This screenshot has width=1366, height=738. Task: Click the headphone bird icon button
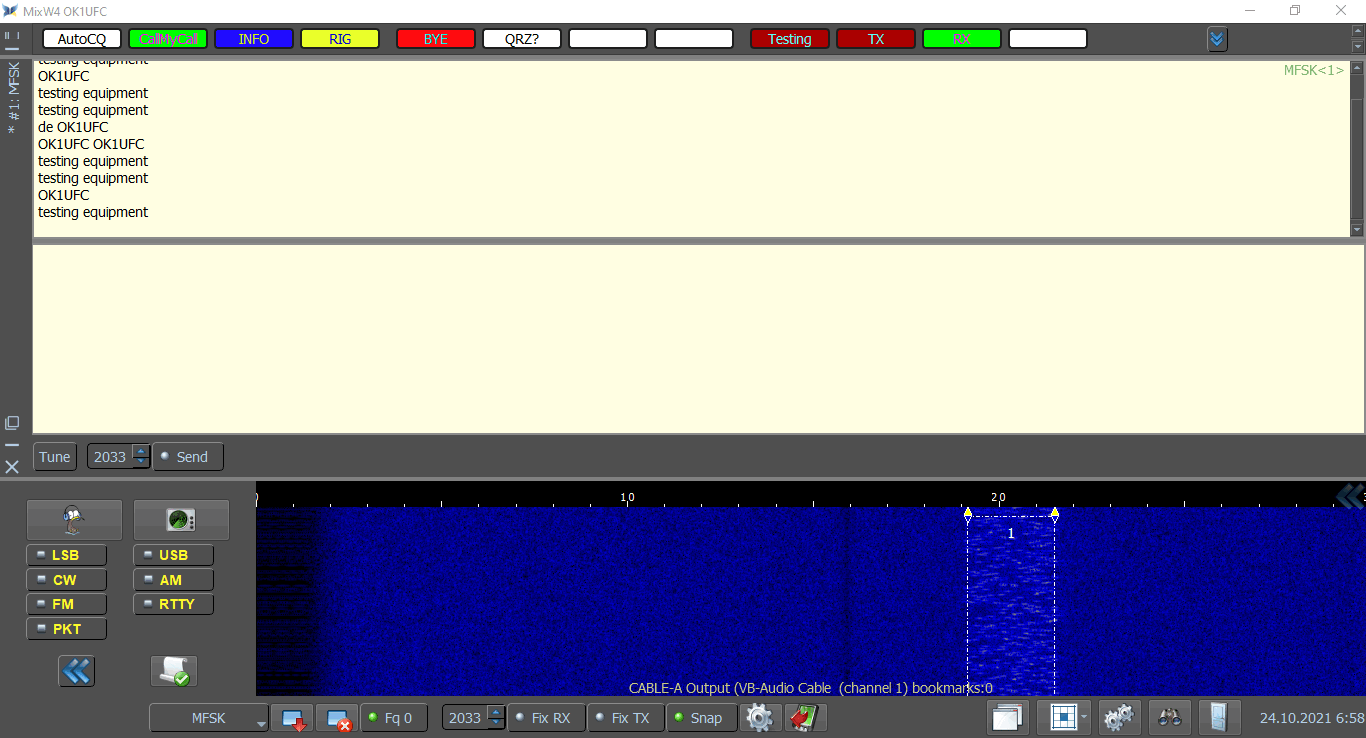tap(74, 520)
